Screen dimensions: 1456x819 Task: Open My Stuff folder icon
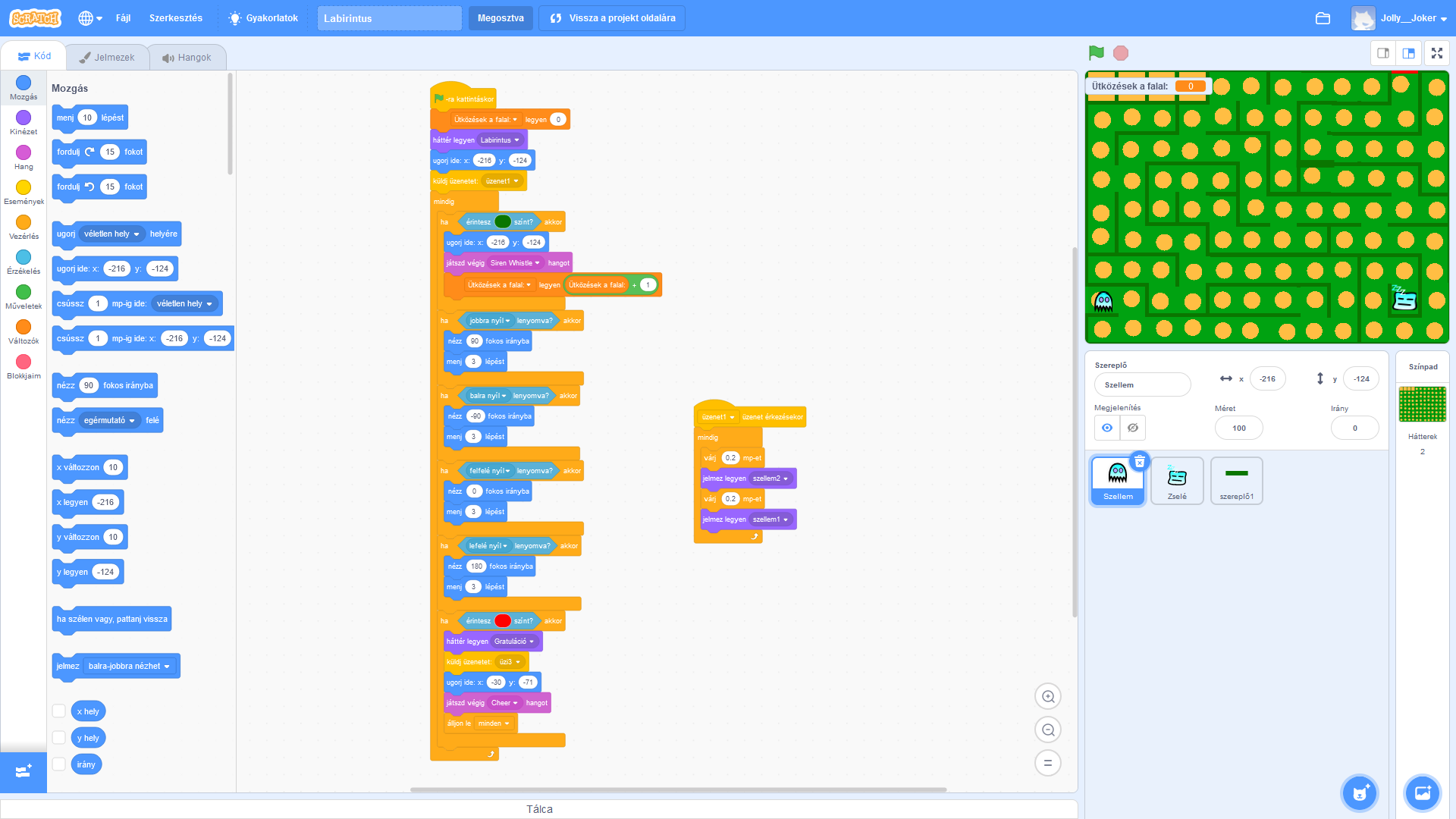pos(1323,18)
